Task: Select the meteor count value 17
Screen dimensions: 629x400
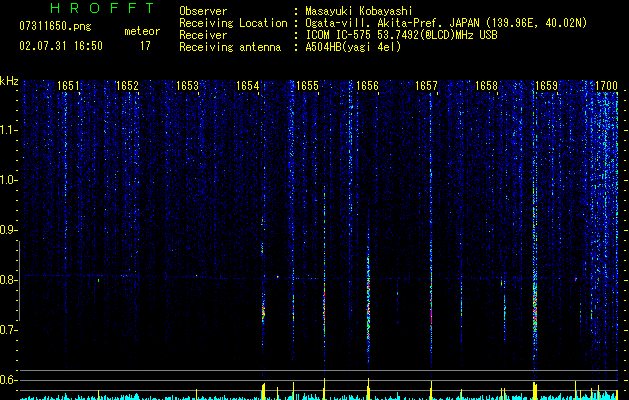Action: [x=145, y=46]
